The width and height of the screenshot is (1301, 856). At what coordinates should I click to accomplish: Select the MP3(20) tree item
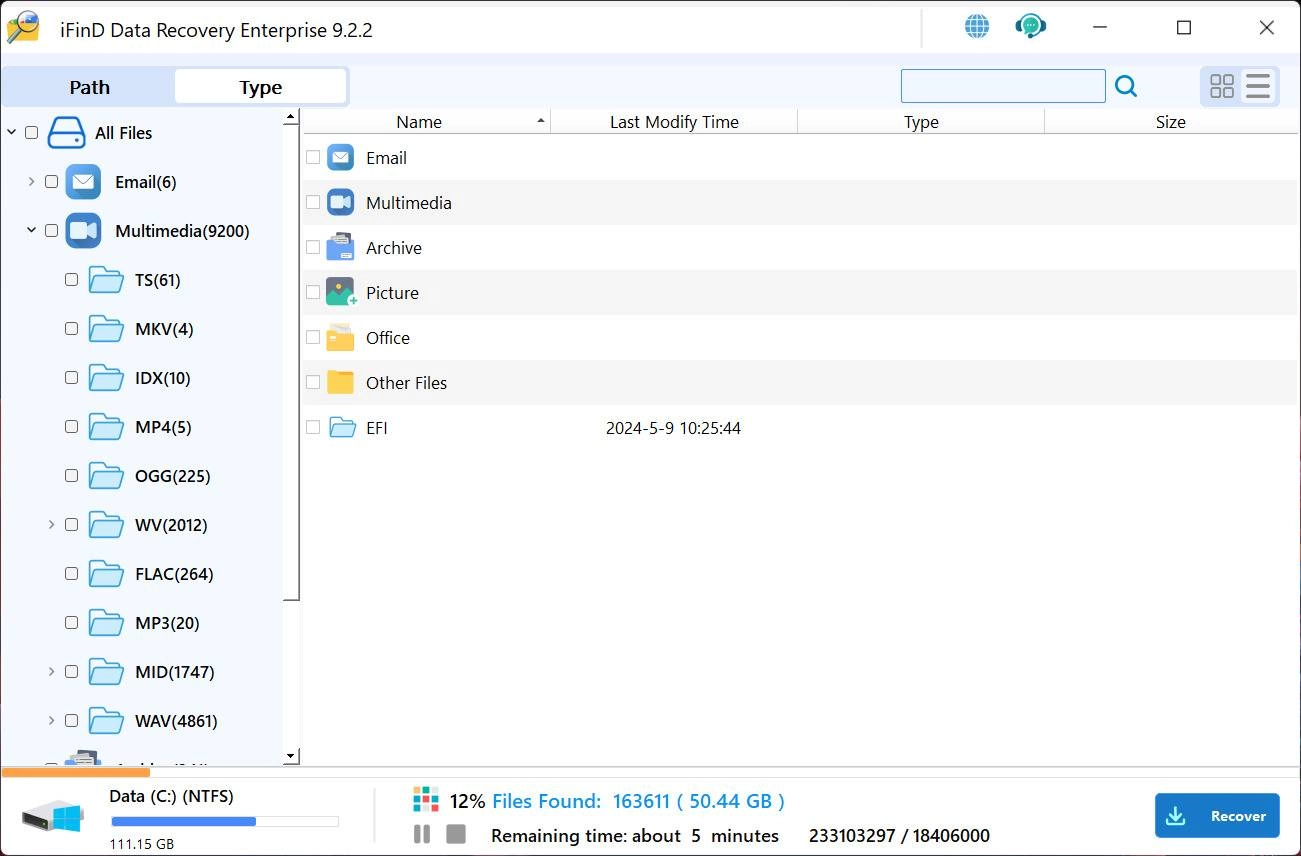pos(167,623)
